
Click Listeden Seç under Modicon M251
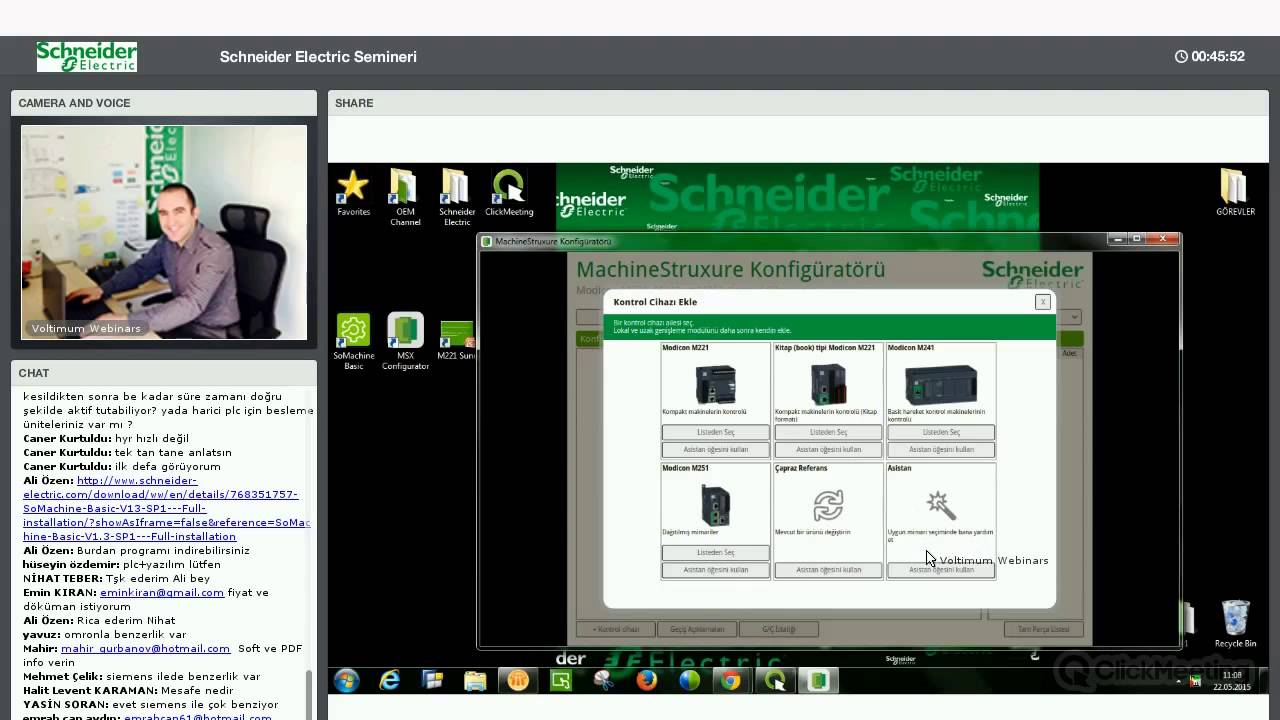point(715,552)
